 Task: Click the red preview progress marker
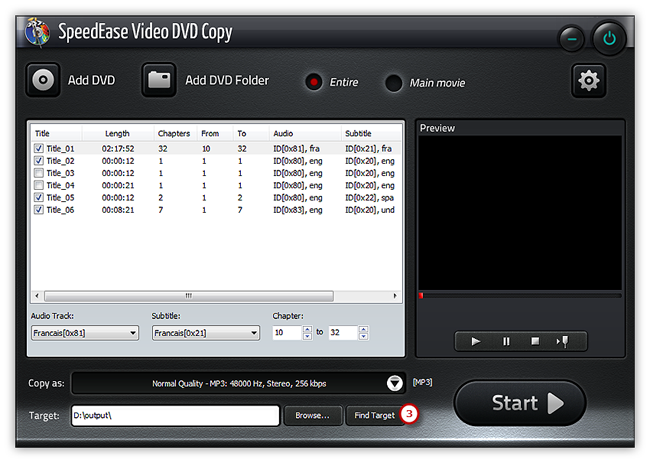point(421,296)
